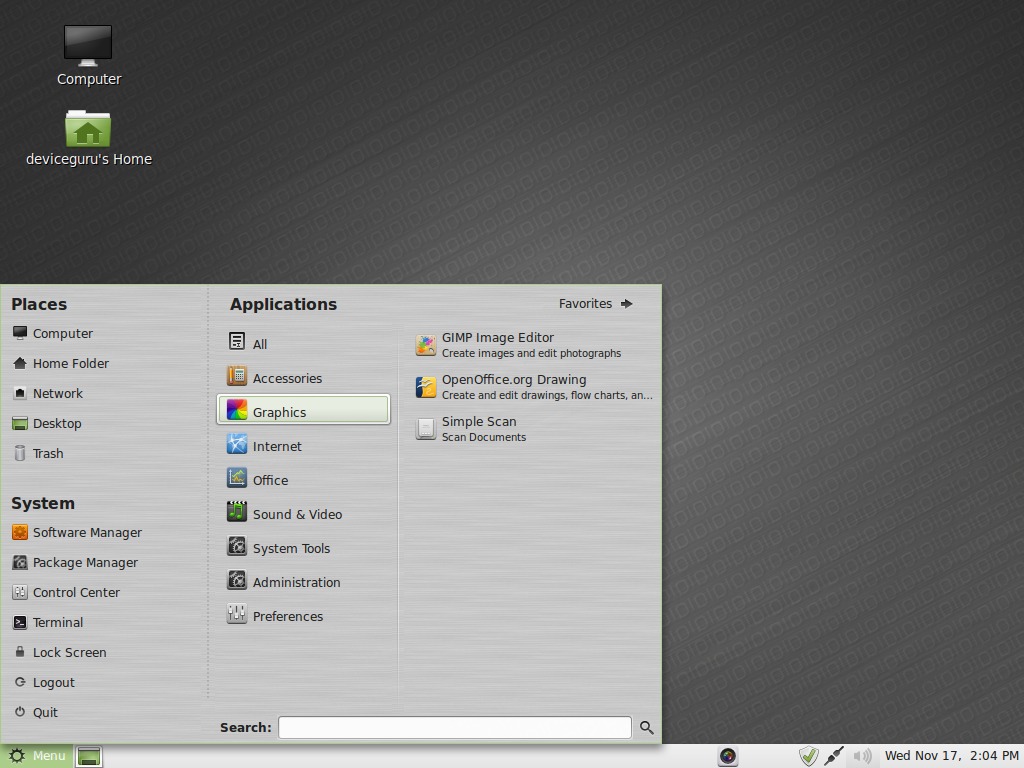Image resolution: width=1024 pixels, height=768 pixels.
Task: Click the System Tools gear icon
Action: (236, 546)
